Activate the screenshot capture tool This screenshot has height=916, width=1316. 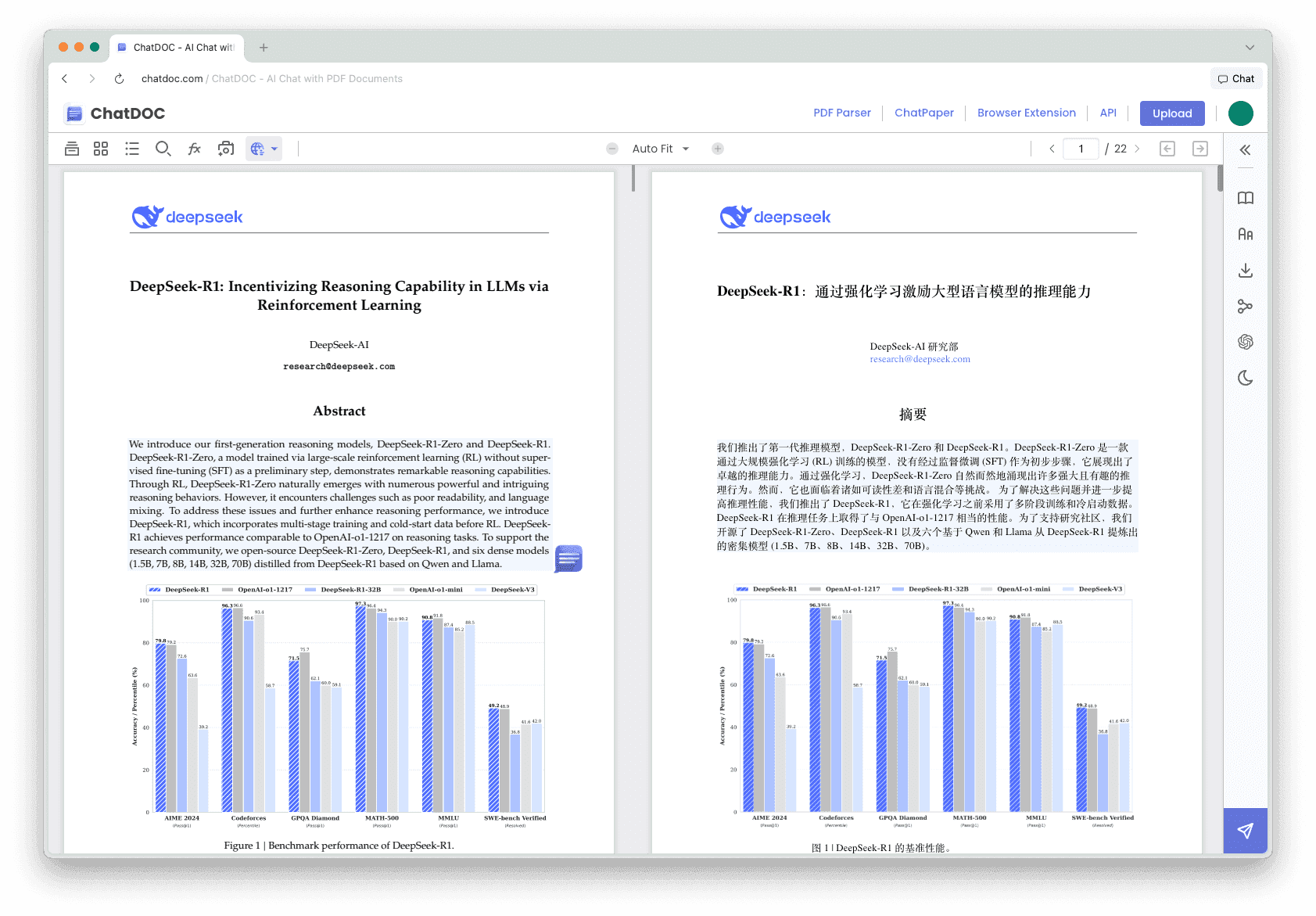pyautogui.click(x=226, y=149)
